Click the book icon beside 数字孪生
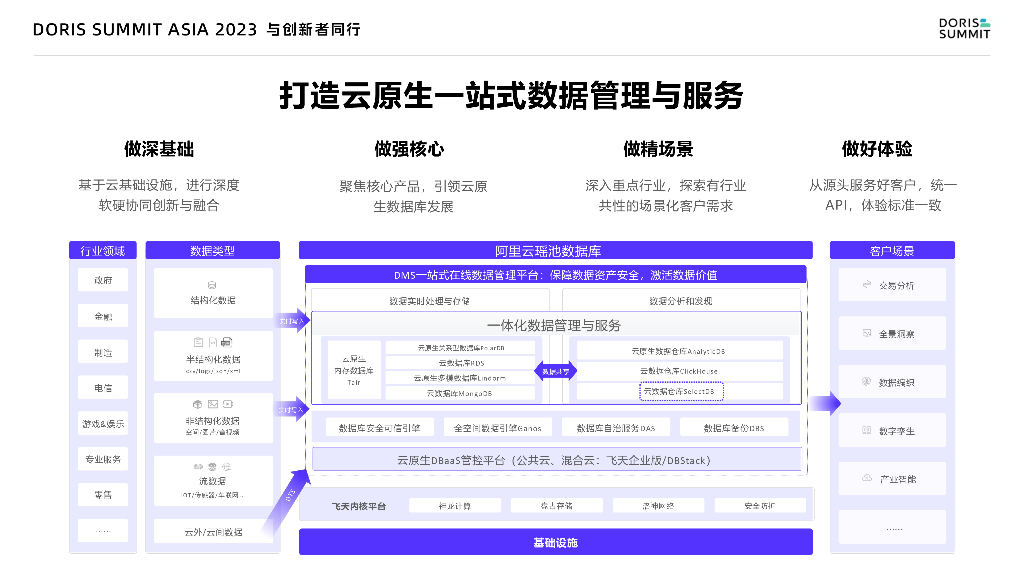This screenshot has width=1024, height=576. [867, 430]
